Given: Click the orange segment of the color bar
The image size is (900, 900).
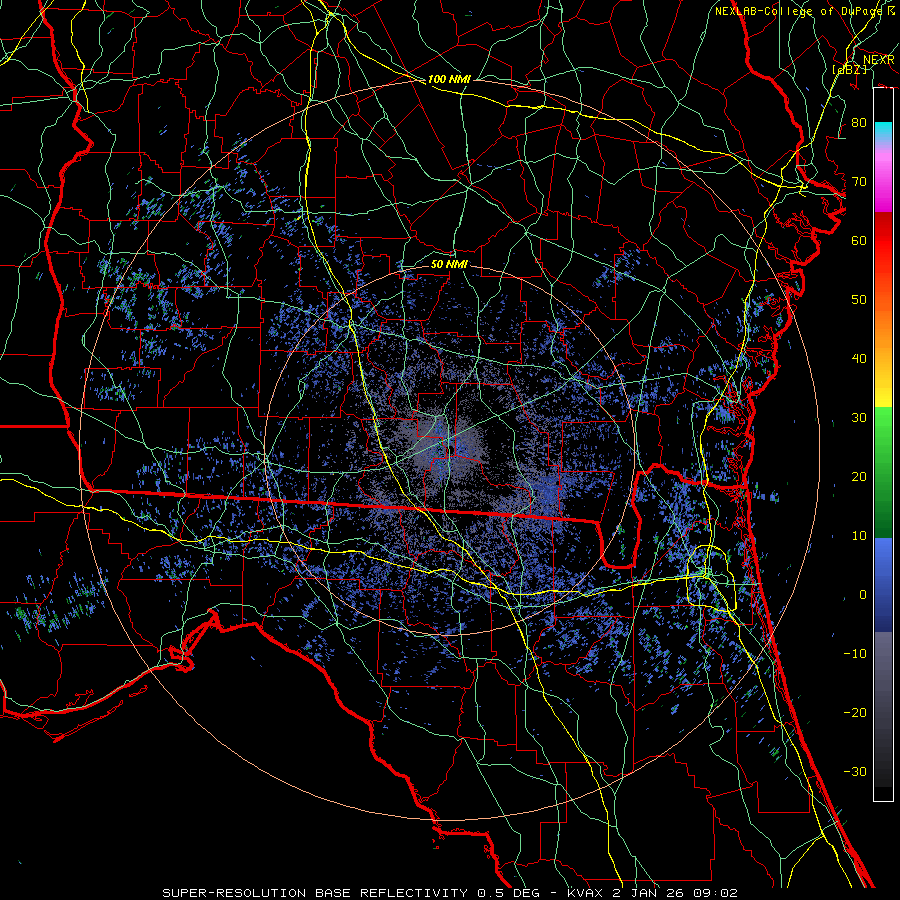Looking at the screenshot, I should click(x=883, y=330).
